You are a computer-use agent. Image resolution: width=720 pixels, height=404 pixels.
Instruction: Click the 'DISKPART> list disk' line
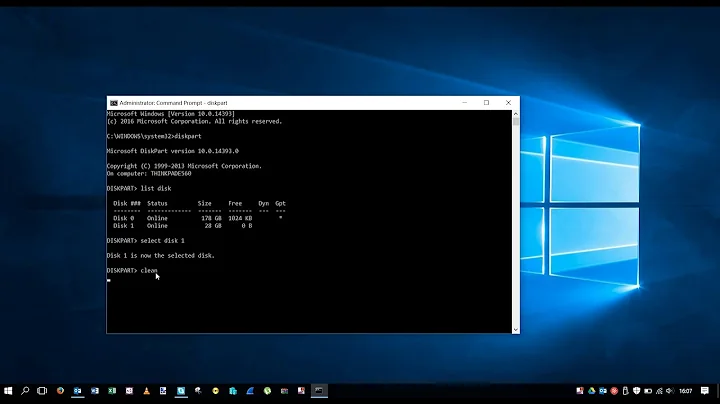139,188
